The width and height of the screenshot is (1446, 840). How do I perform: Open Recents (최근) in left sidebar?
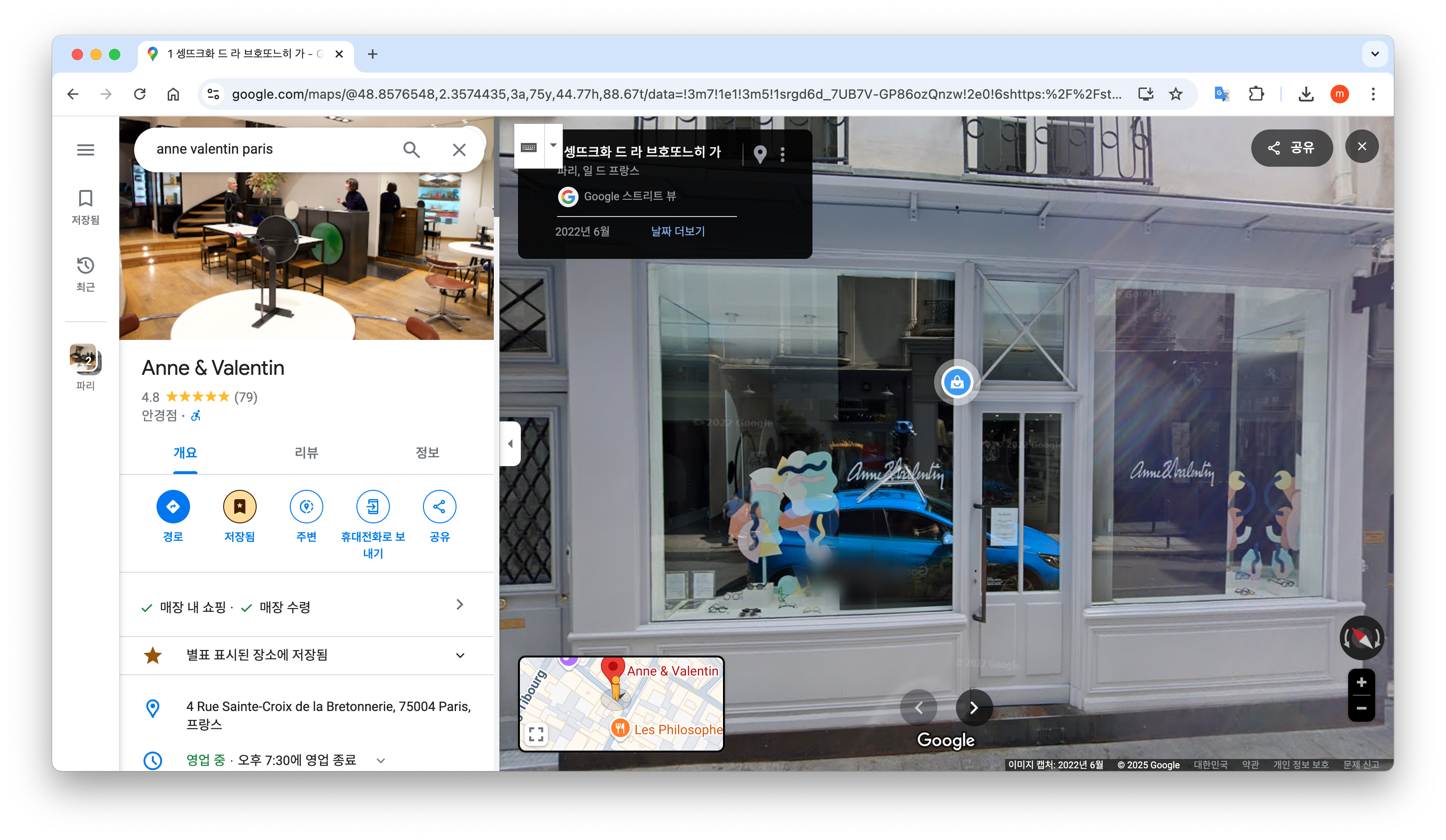pyautogui.click(x=86, y=273)
